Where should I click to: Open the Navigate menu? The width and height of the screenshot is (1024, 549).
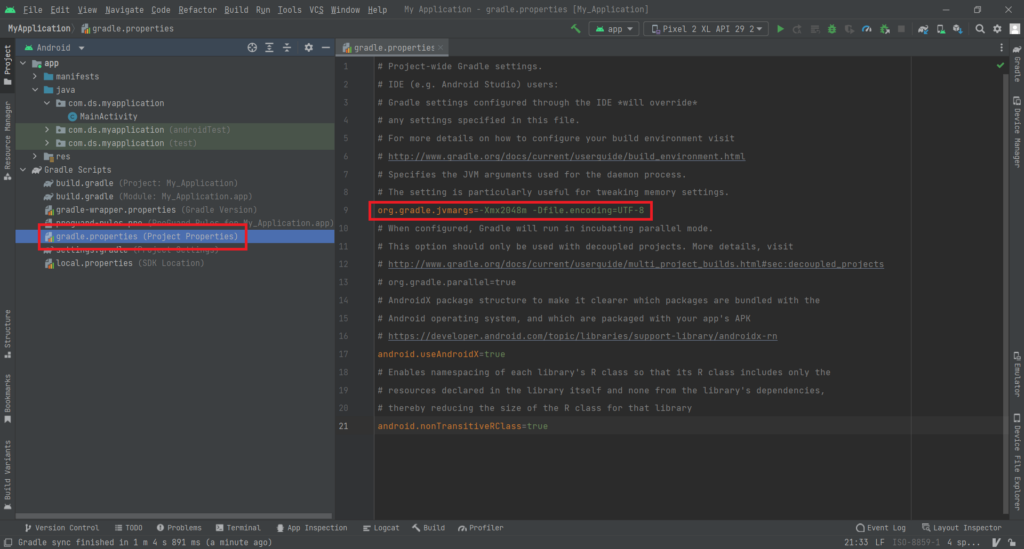124,10
